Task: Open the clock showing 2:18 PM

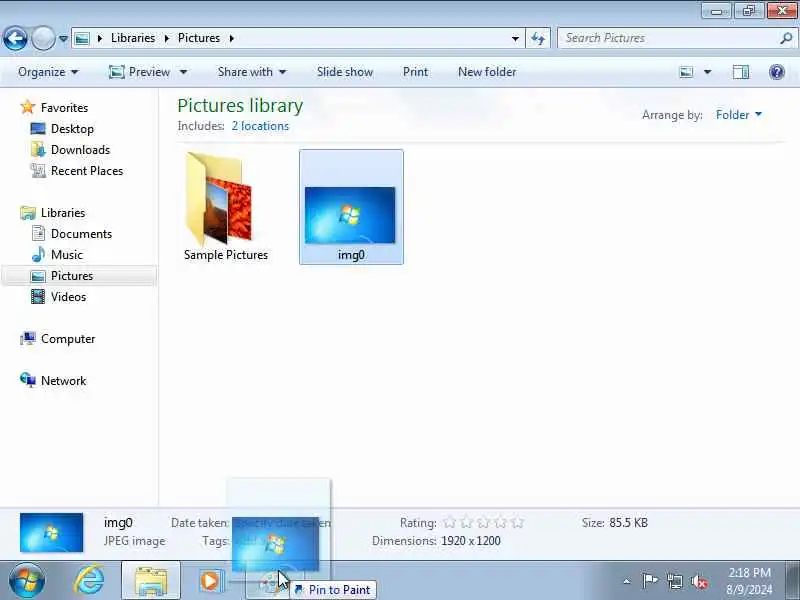Action: [749, 581]
